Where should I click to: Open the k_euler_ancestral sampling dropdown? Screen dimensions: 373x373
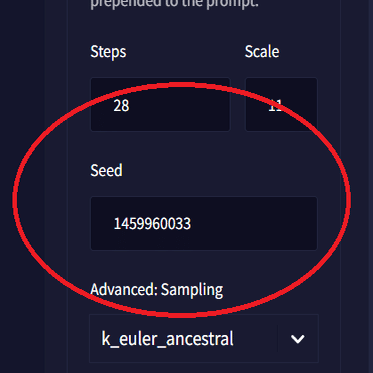(204, 338)
